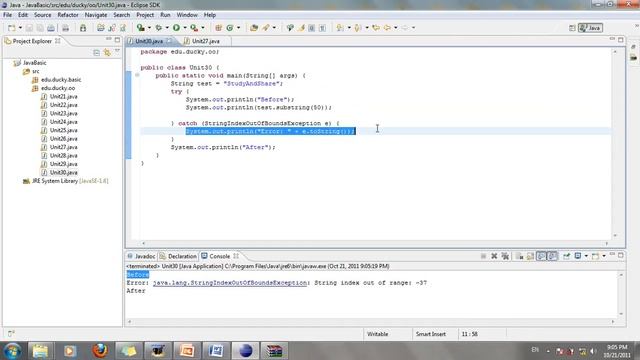This screenshot has height=360, width=640.
Task: Open the New wizard dropdown arrow
Action: 20,28
